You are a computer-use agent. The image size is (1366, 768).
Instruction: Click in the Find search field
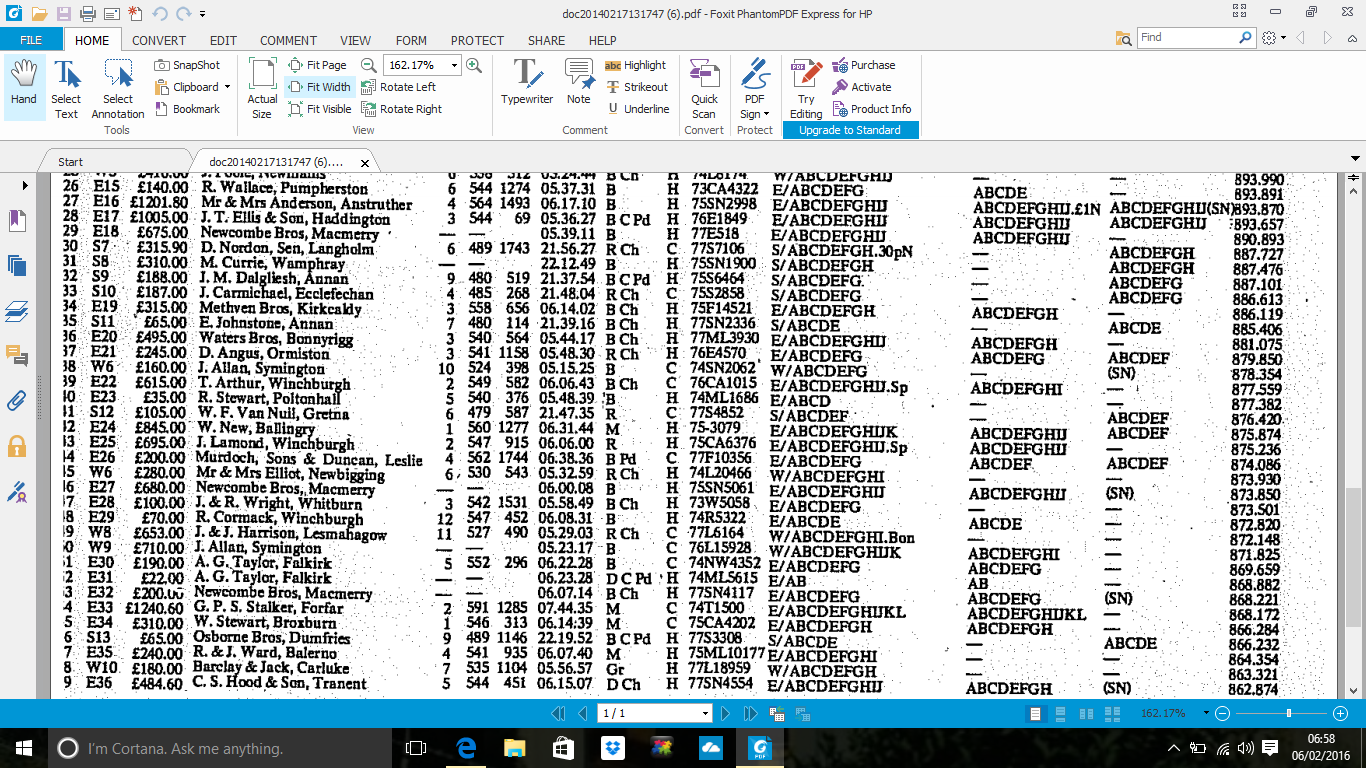1186,37
